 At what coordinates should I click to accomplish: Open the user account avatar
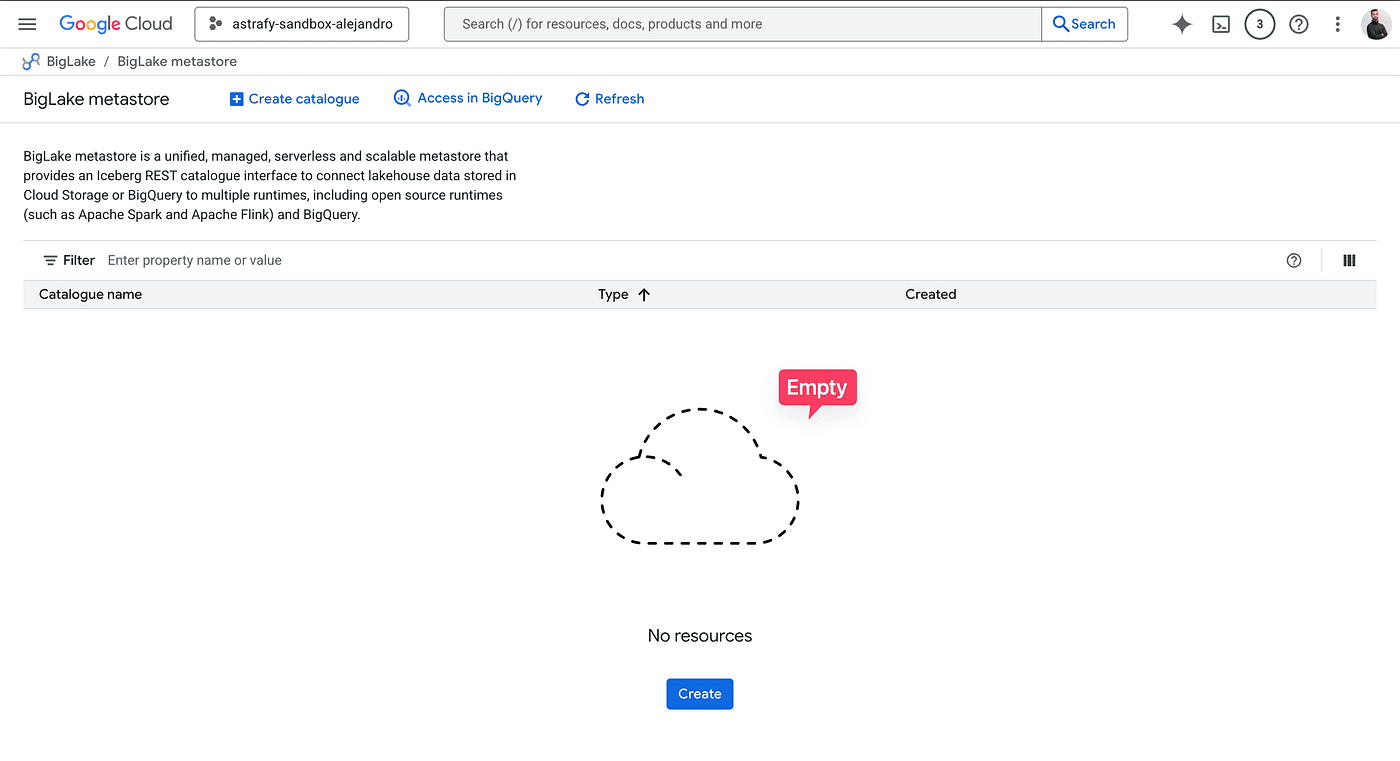click(x=1376, y=24)
